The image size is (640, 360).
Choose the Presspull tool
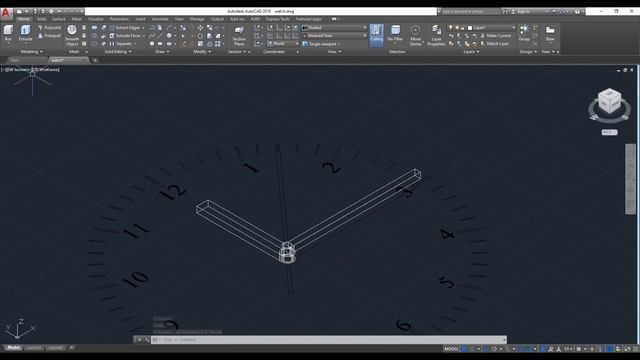[x=49, y=36]
